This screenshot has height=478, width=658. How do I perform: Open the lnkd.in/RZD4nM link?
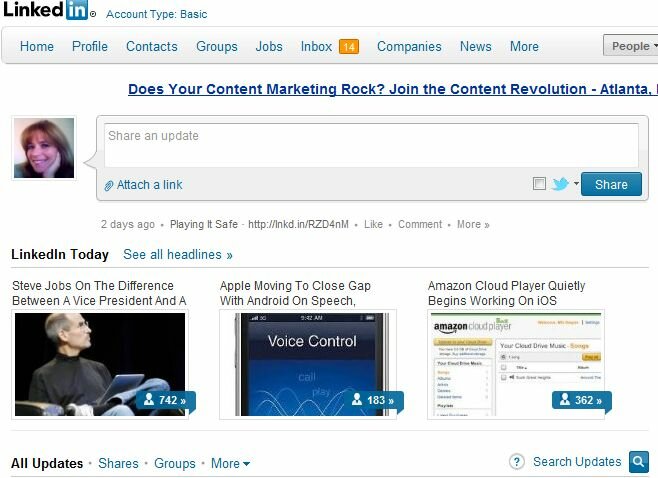point(298,225)
